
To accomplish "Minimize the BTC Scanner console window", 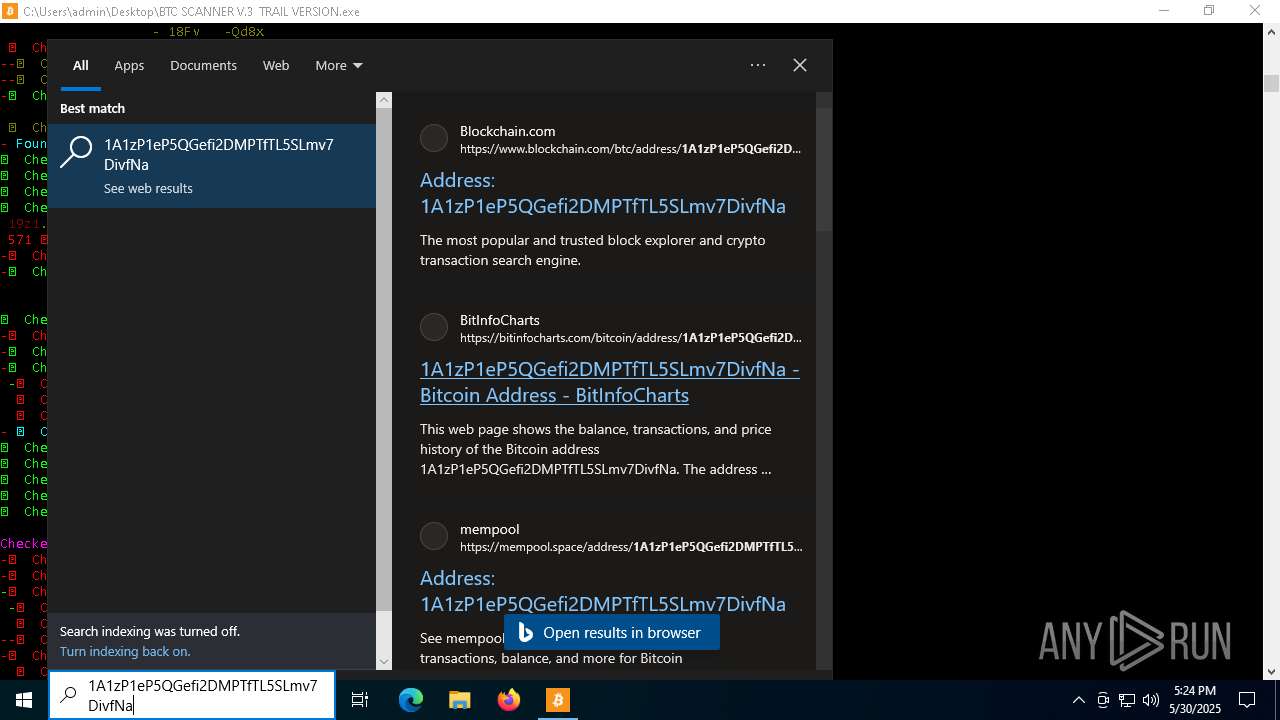I will 1164,11.
